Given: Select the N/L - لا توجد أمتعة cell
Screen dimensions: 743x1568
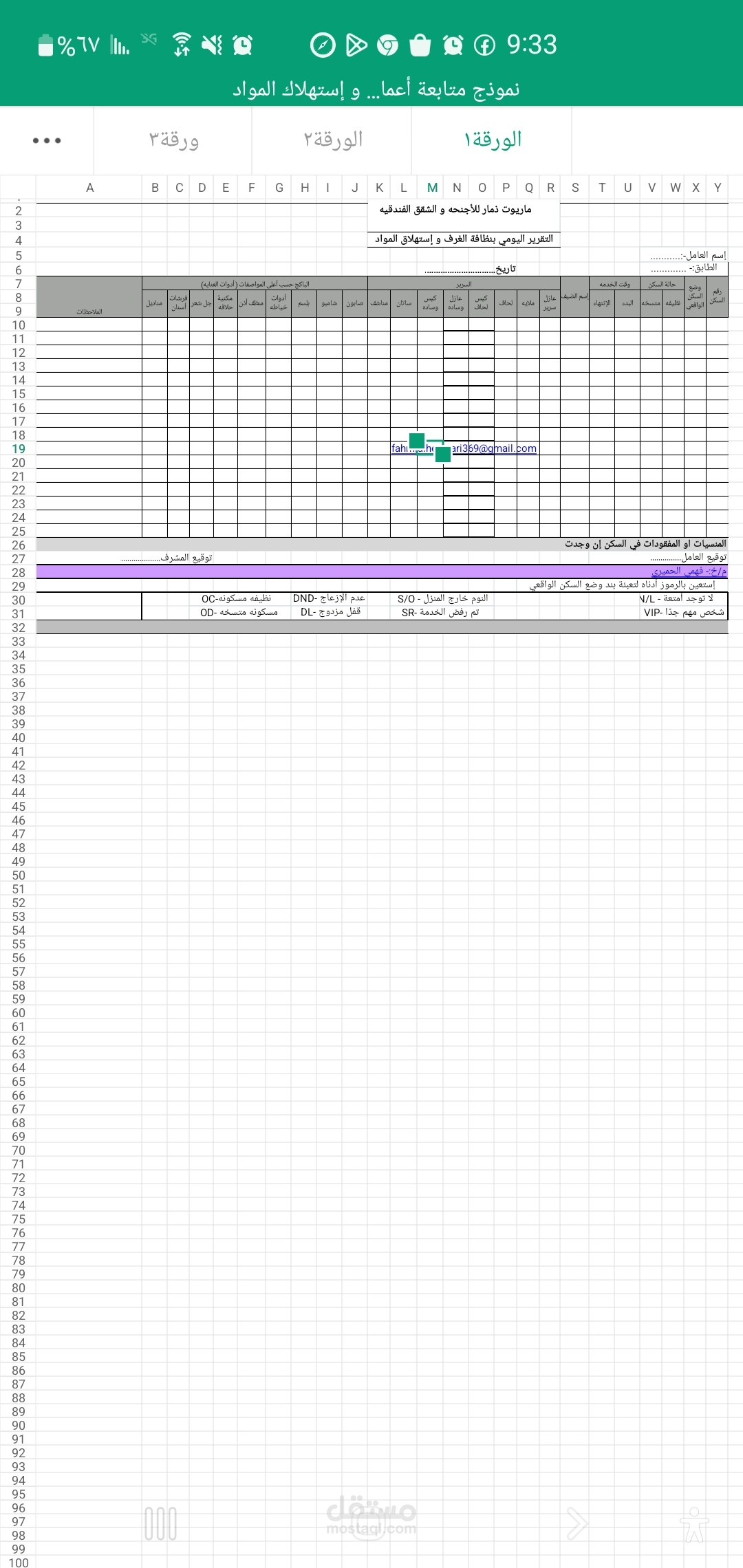Looking at the screenshot, I should tap(676, 599).
